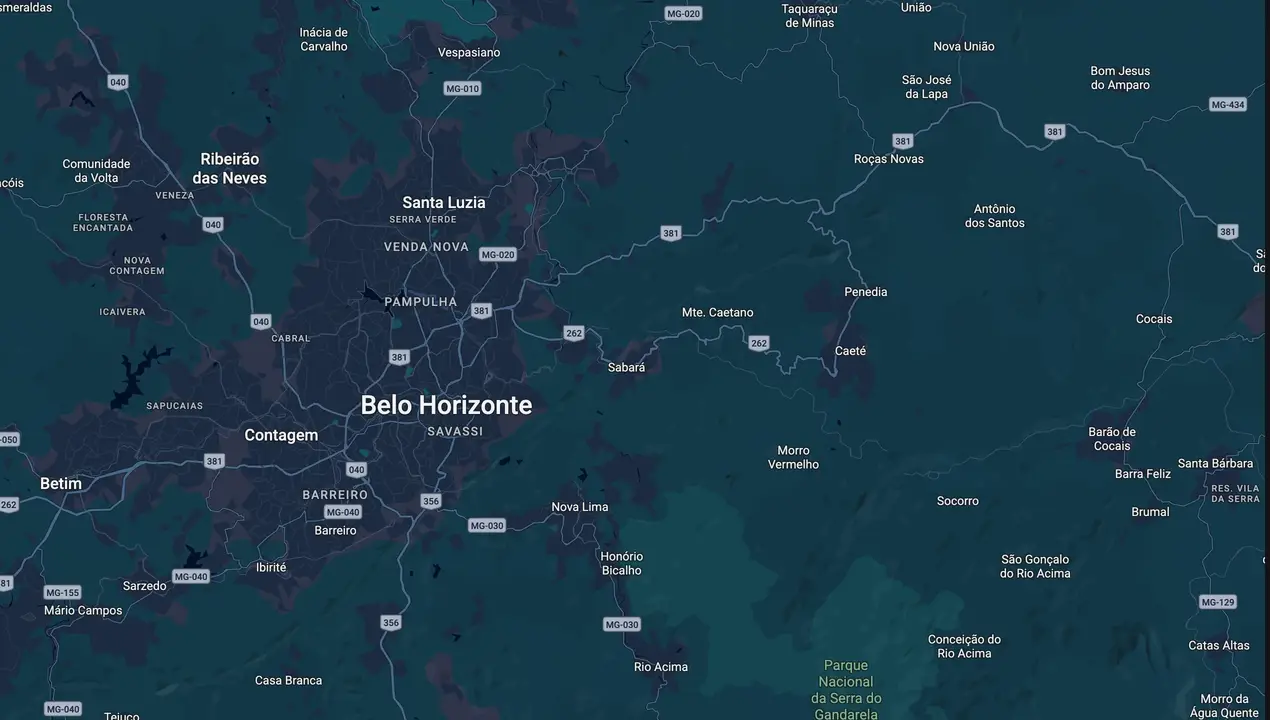Select the Caeté label
The height and width of the screenshot is (720, 1270).
coord(851,351)
